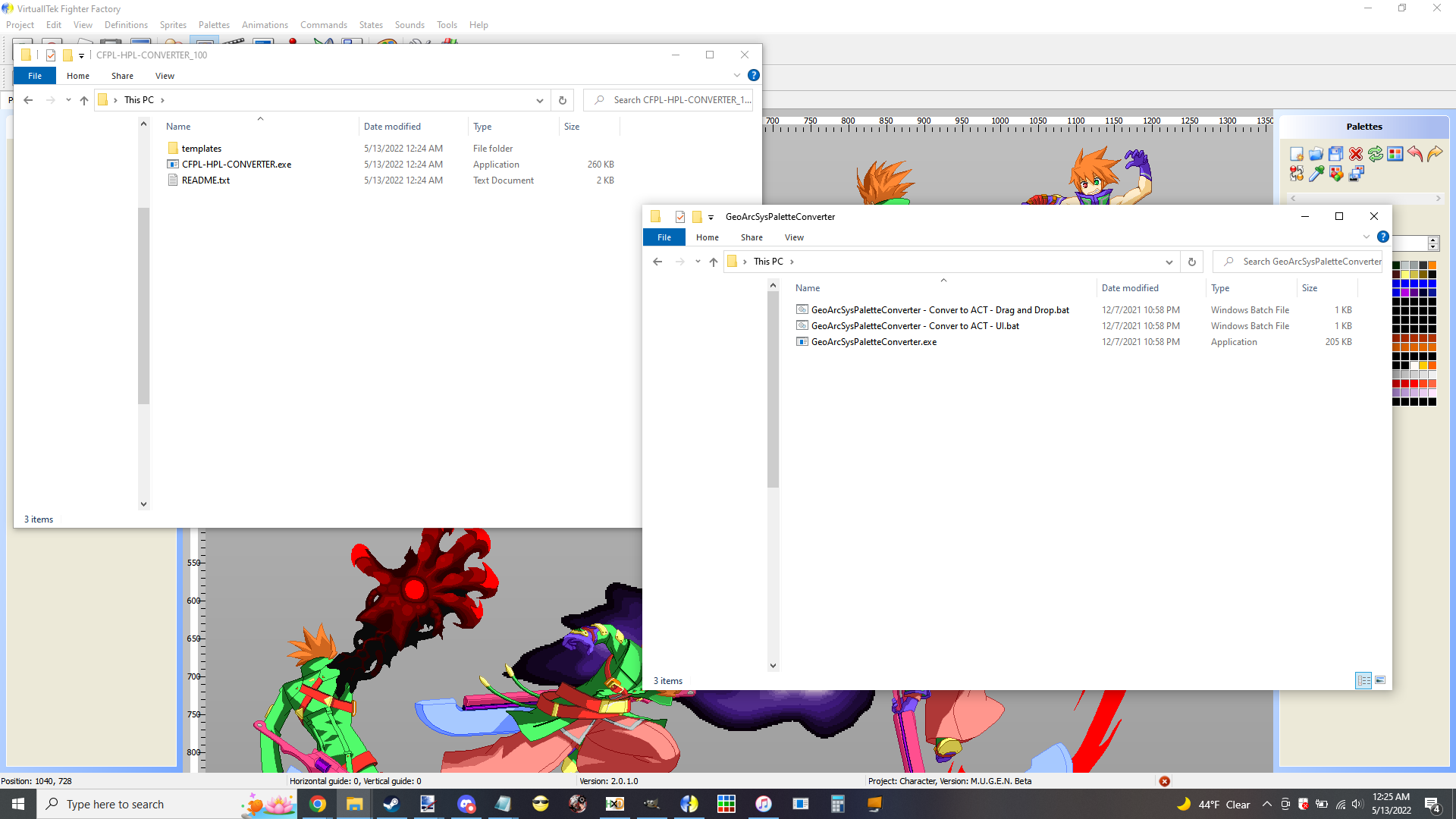Image resolution: width=1456 pixels, height=819 pixels.
Task: Expand the address history dropdown in CFPL-HPL-CONVERTER window
Action: click(x=539, y=100)
